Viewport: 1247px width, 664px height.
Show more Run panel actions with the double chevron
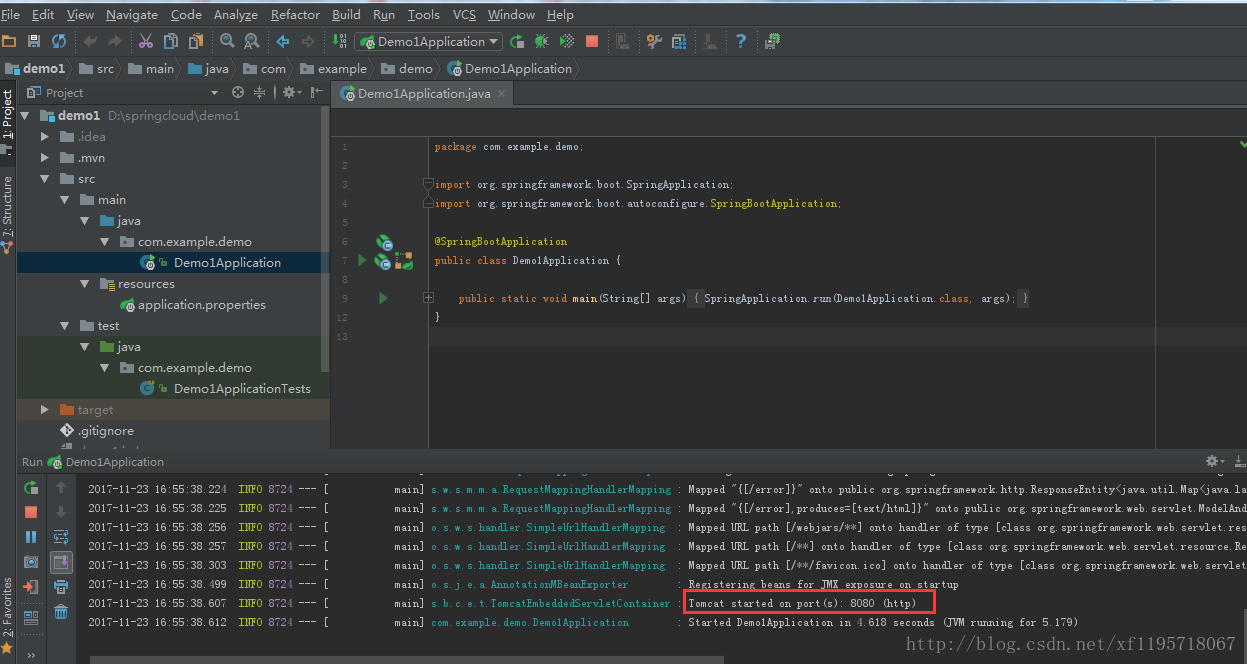[31, 655]
